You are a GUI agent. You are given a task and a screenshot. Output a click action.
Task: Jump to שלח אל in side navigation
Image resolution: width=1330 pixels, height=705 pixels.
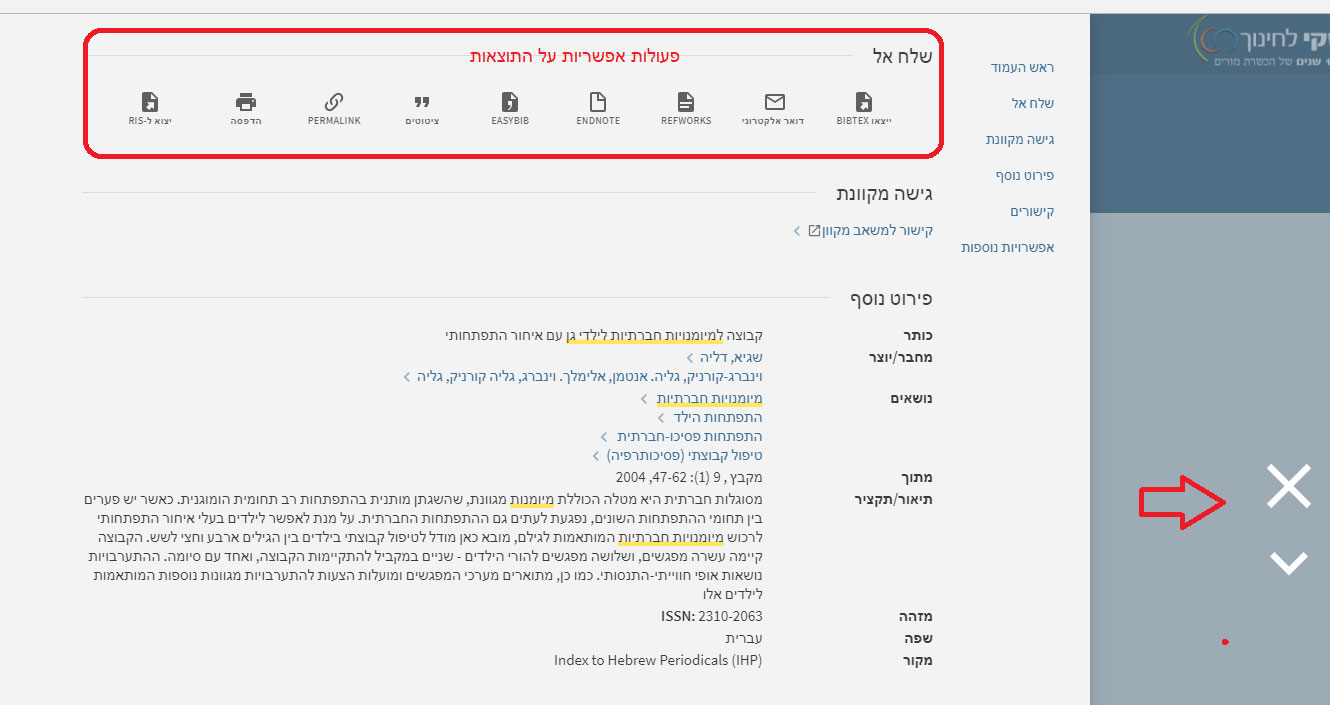click(x=1033, y=103)
